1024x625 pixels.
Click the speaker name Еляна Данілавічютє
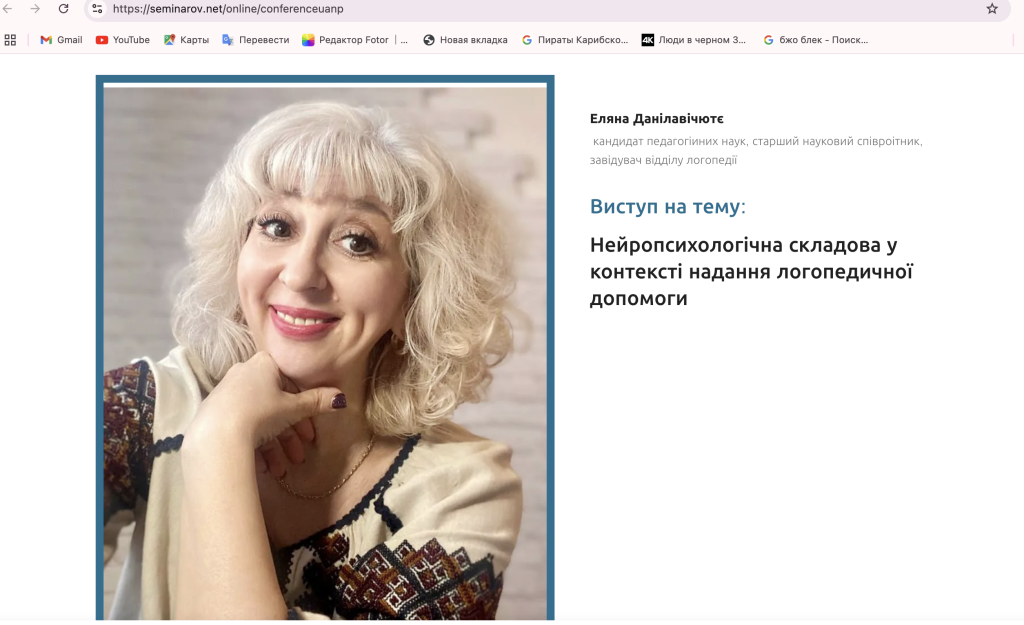click(x=656, y=119)
